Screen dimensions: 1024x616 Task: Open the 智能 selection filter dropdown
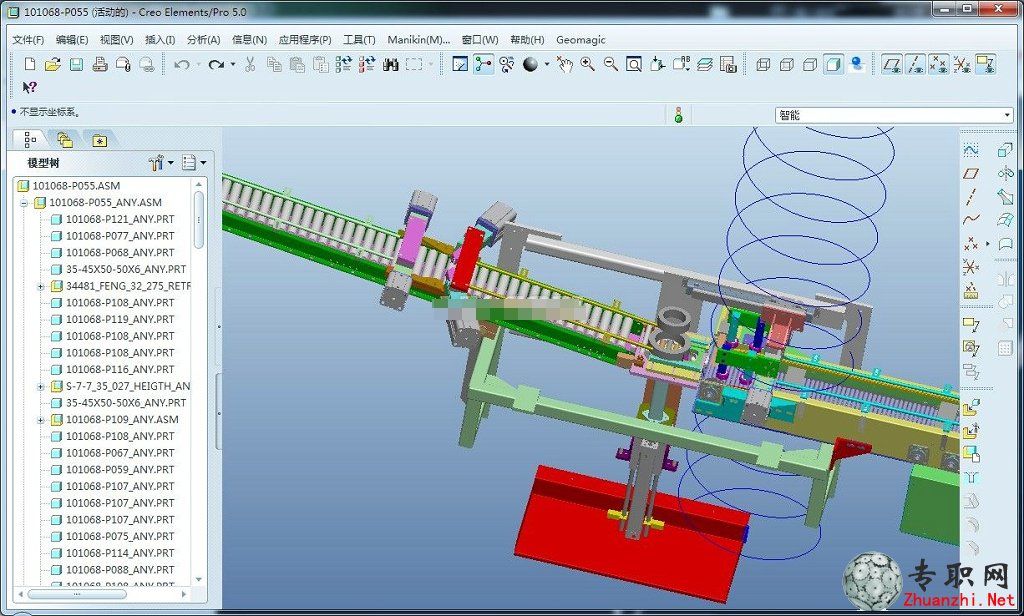pos(893,115)
